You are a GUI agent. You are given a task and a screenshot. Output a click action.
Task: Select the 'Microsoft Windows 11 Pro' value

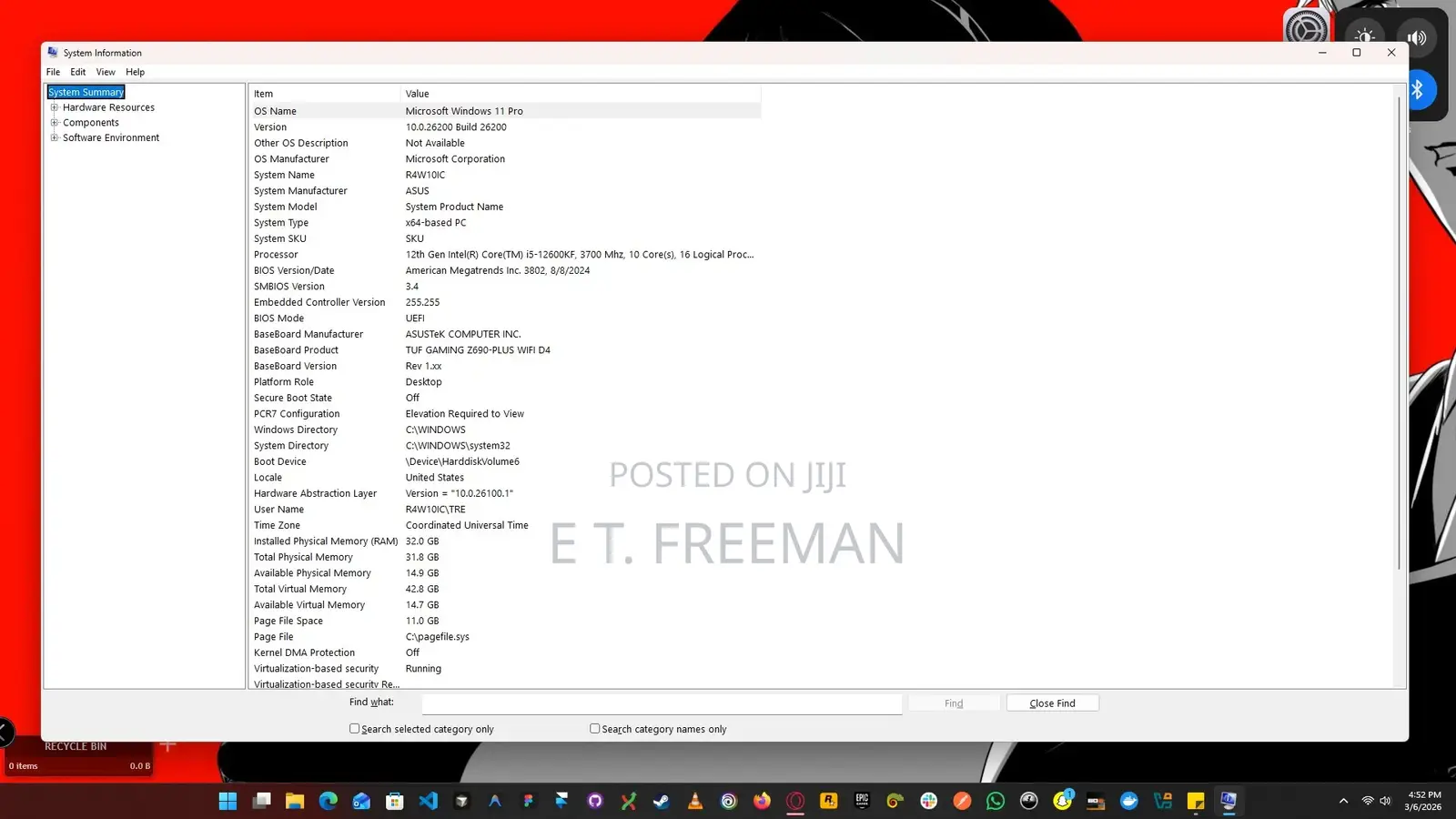click(x=464, y=111)
